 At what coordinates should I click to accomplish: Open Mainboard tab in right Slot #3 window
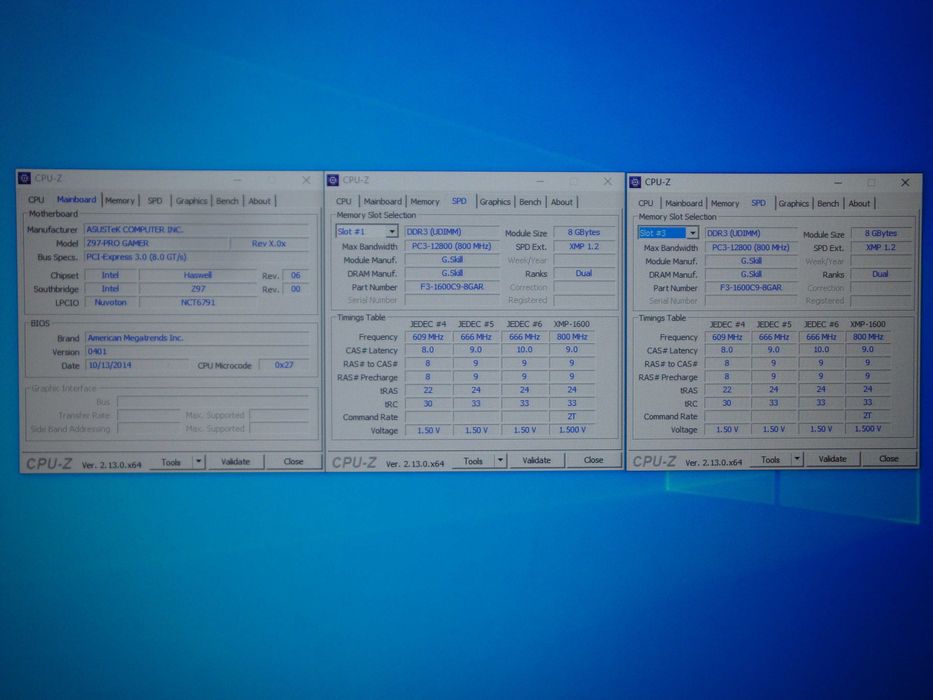tap(684, 204)
